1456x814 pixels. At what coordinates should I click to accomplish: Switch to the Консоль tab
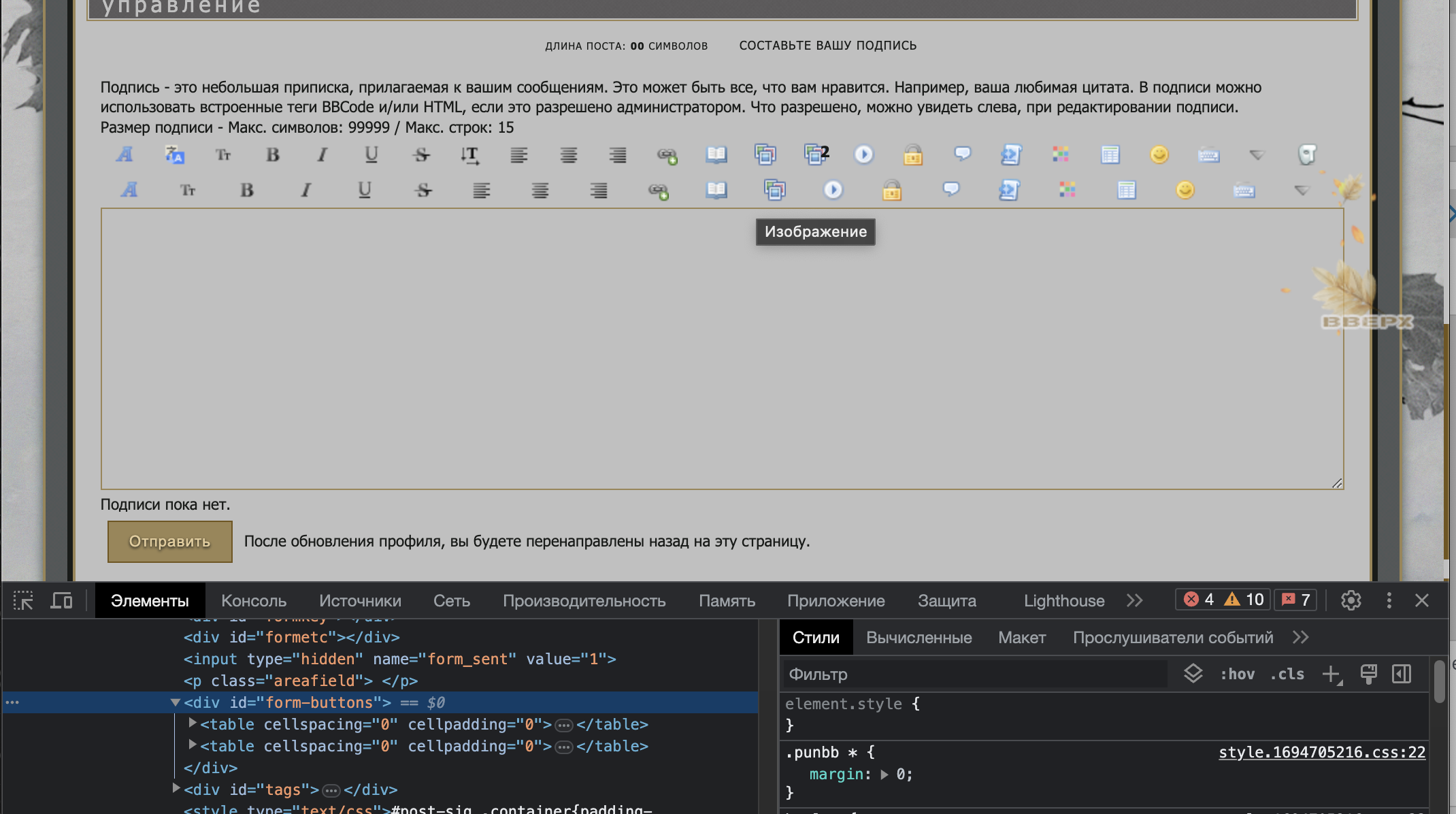(x=254, y=600)
